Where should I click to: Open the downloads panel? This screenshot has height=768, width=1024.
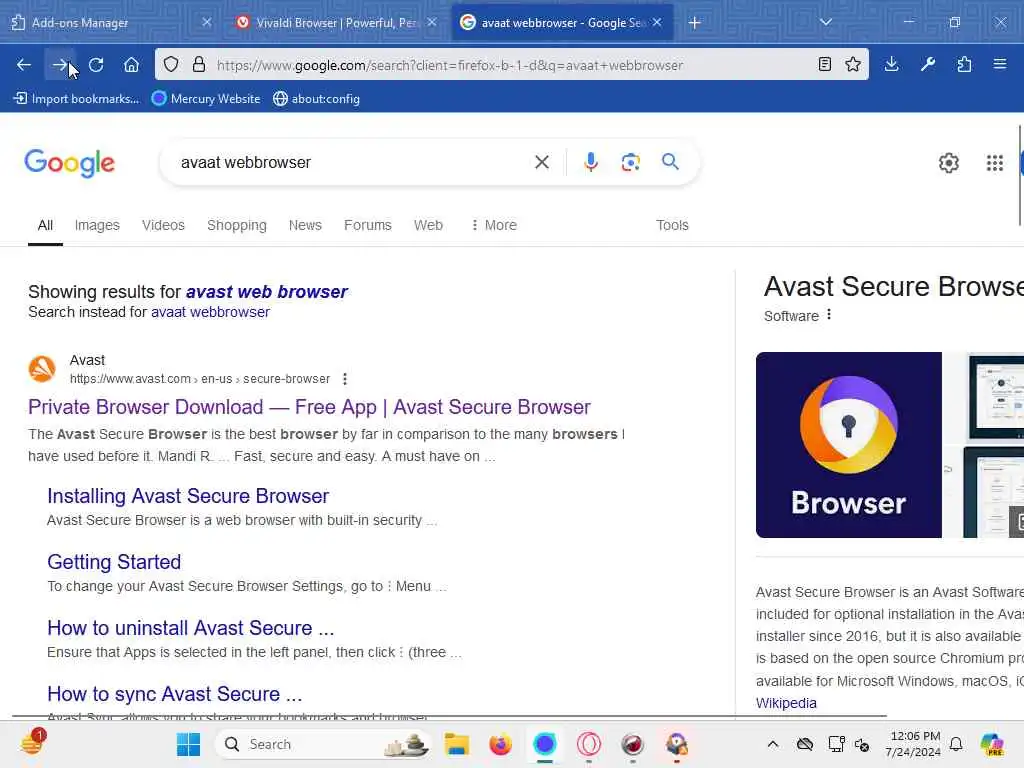pos(891,64)
